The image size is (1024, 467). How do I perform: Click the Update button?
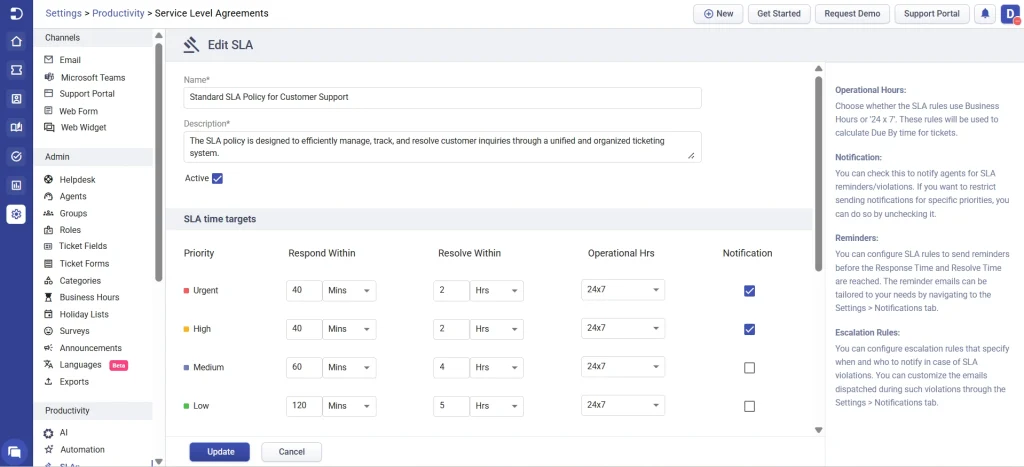tap(220, 452)
